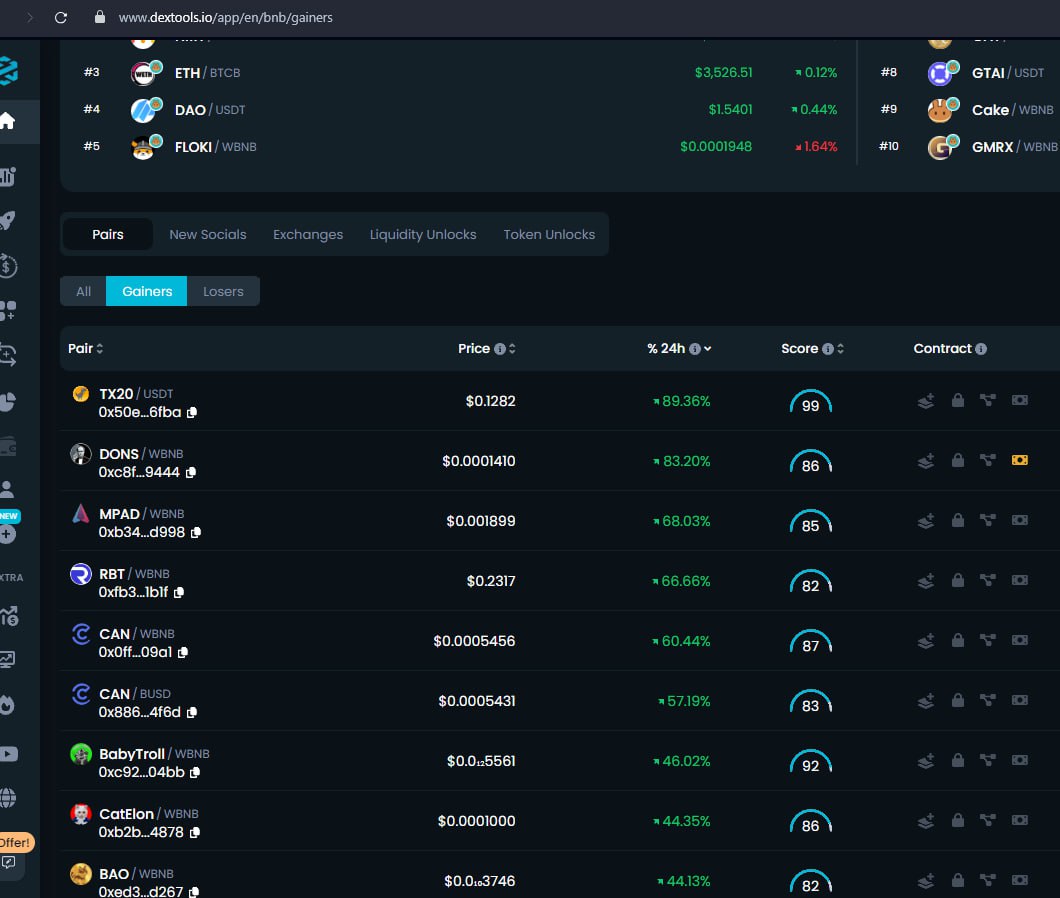Click the lock icon in TX20 row
This screenshot has height=898, width=1060.
tap(958, 400)
